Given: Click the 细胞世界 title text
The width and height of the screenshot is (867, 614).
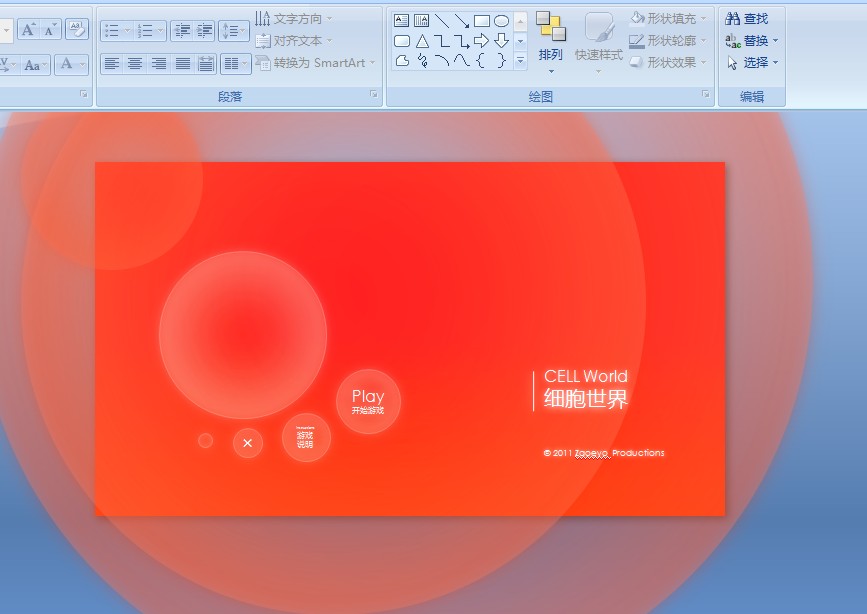Looking at the screenshot, I should [586, 399].
